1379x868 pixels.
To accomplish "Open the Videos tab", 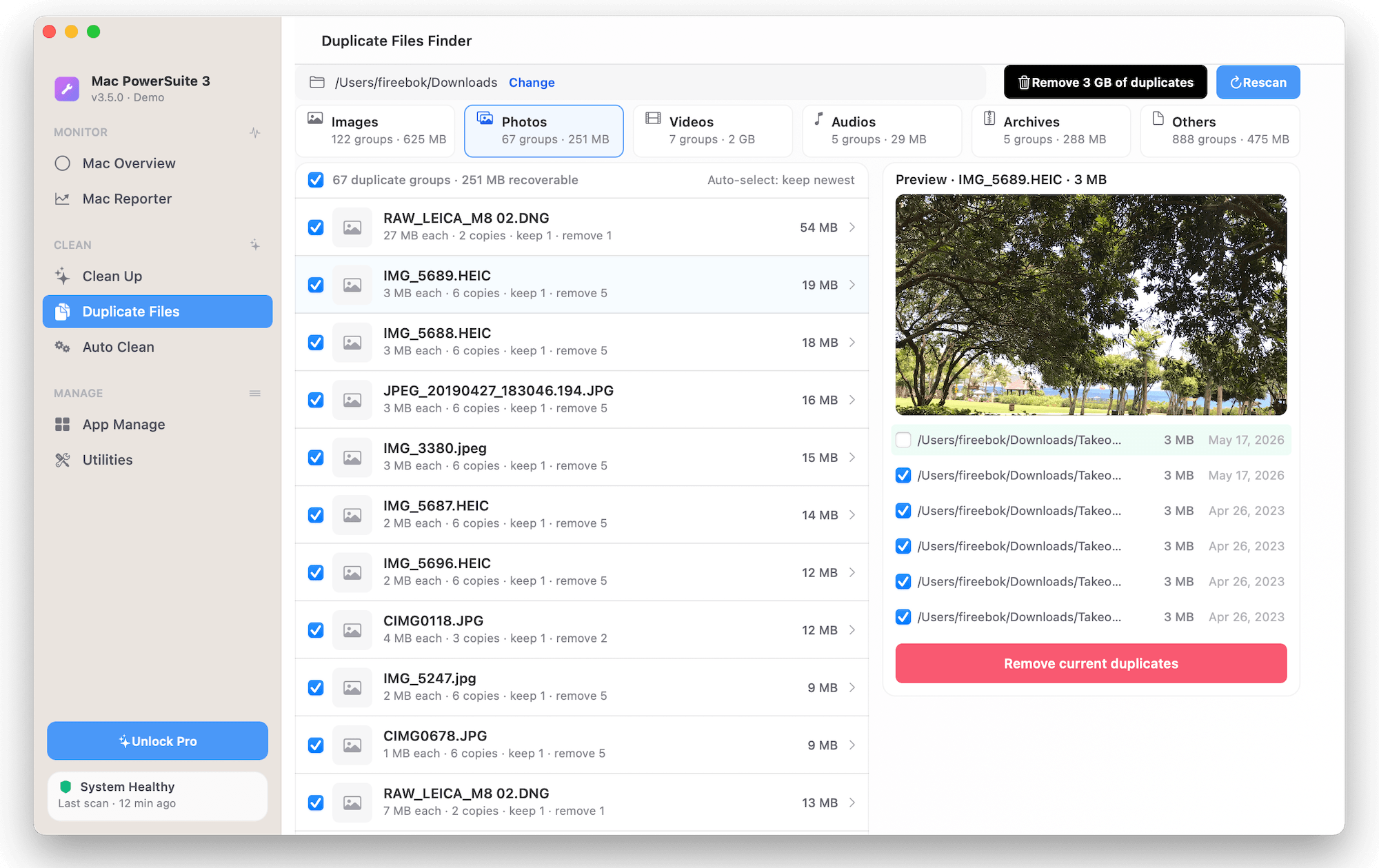I will point(713,131).
